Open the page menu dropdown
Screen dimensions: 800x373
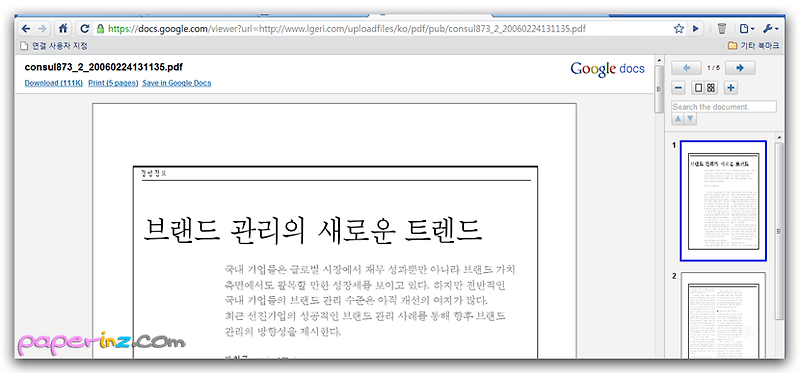[x=747, y=29]
